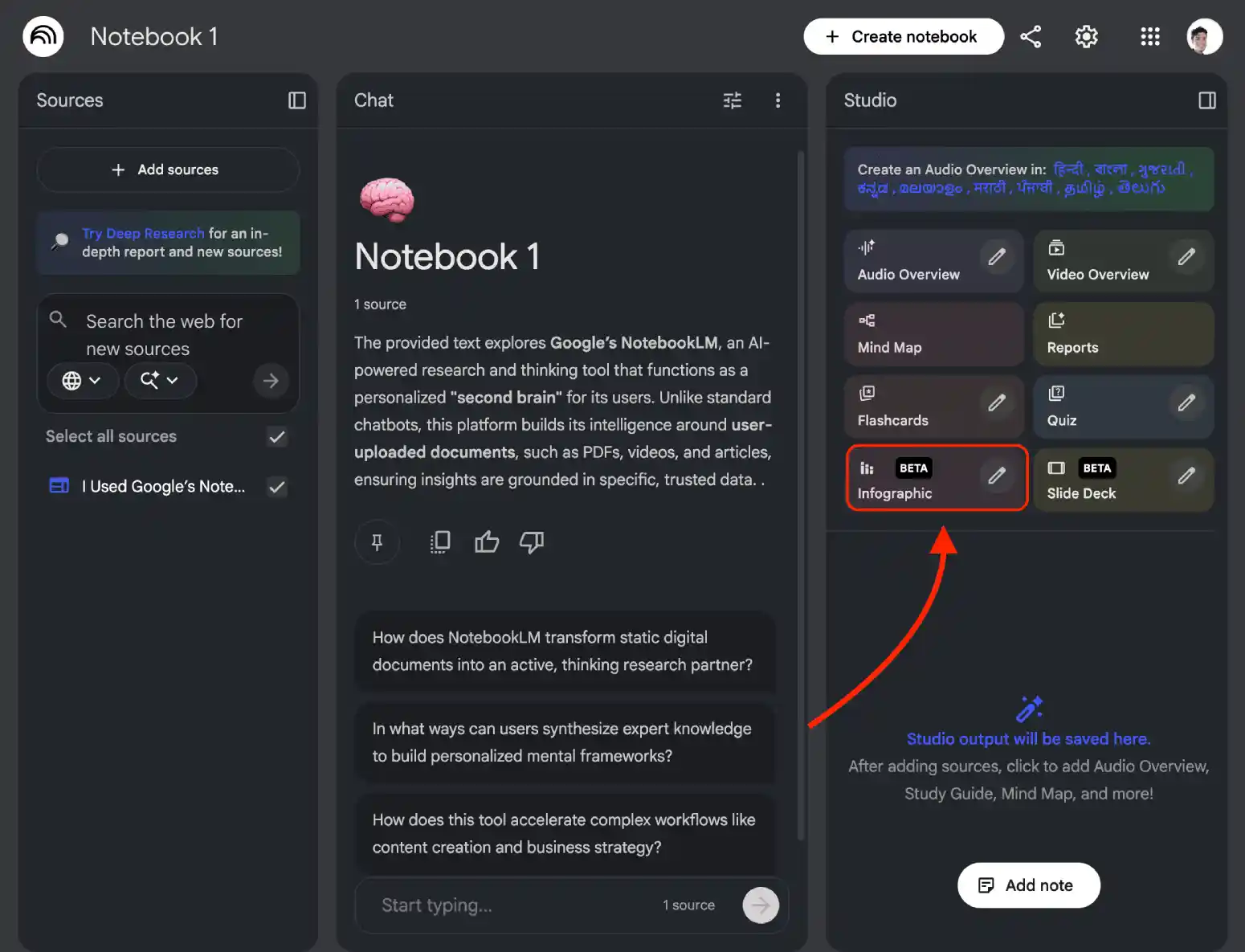Click the Add note button
This screenshot has height=952, width=1245.
tap(1028, 885)
